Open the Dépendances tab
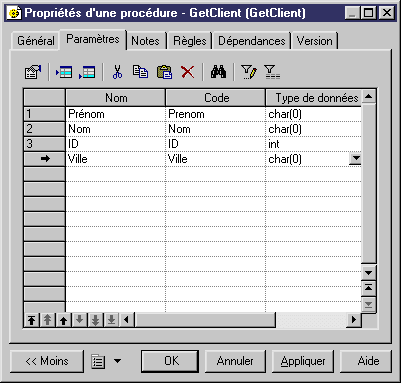The image size is (401, 383). pos(252,41)
